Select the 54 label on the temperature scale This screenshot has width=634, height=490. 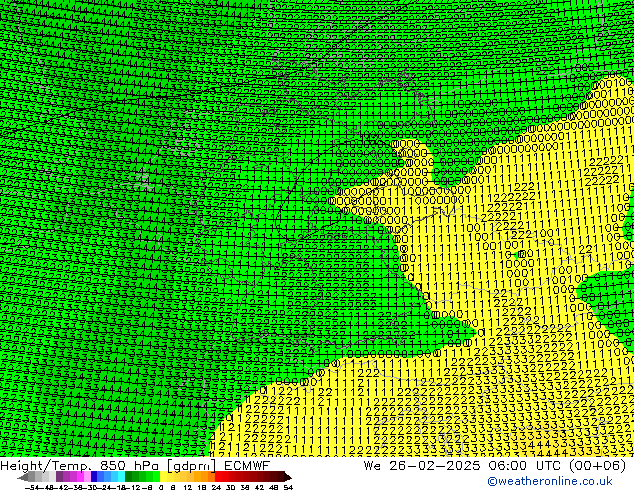[287, 488]
